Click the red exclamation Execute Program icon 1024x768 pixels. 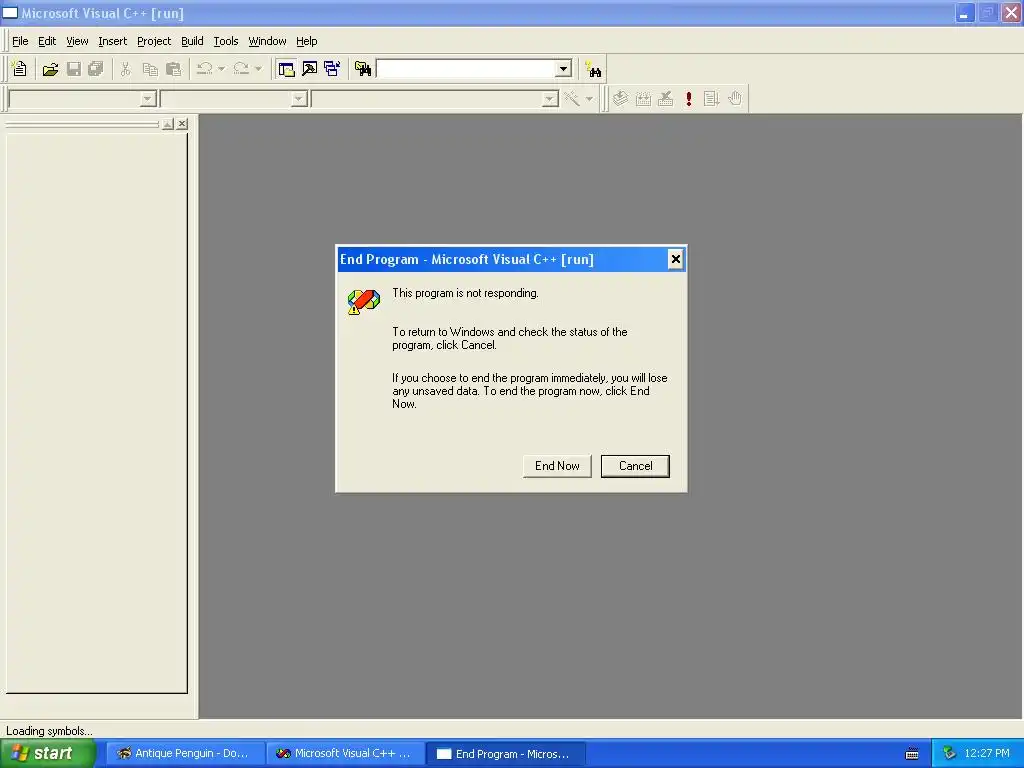[x=688, y=99]
